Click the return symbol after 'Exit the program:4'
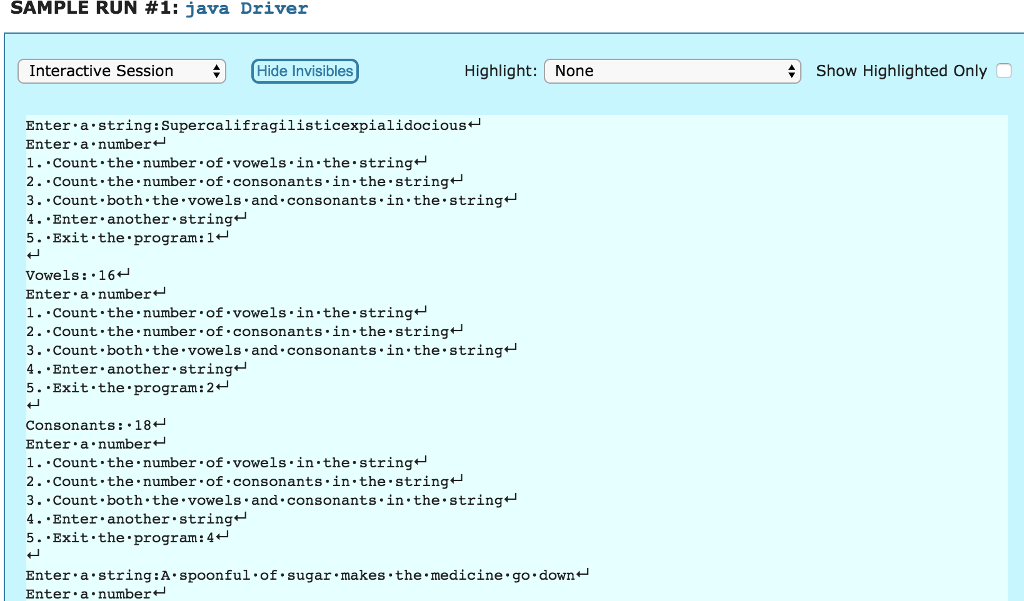Viewport: 1024px width, 601px height. click(222, 537)
